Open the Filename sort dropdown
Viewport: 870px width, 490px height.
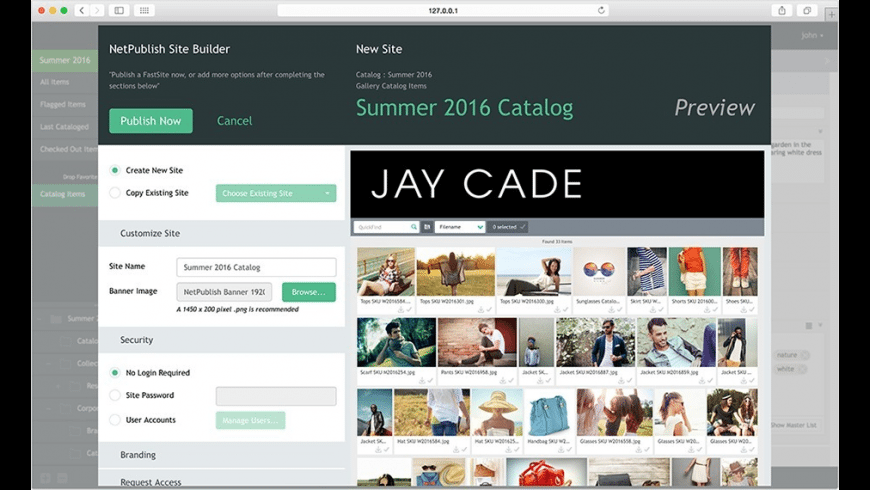coord(459,227)
